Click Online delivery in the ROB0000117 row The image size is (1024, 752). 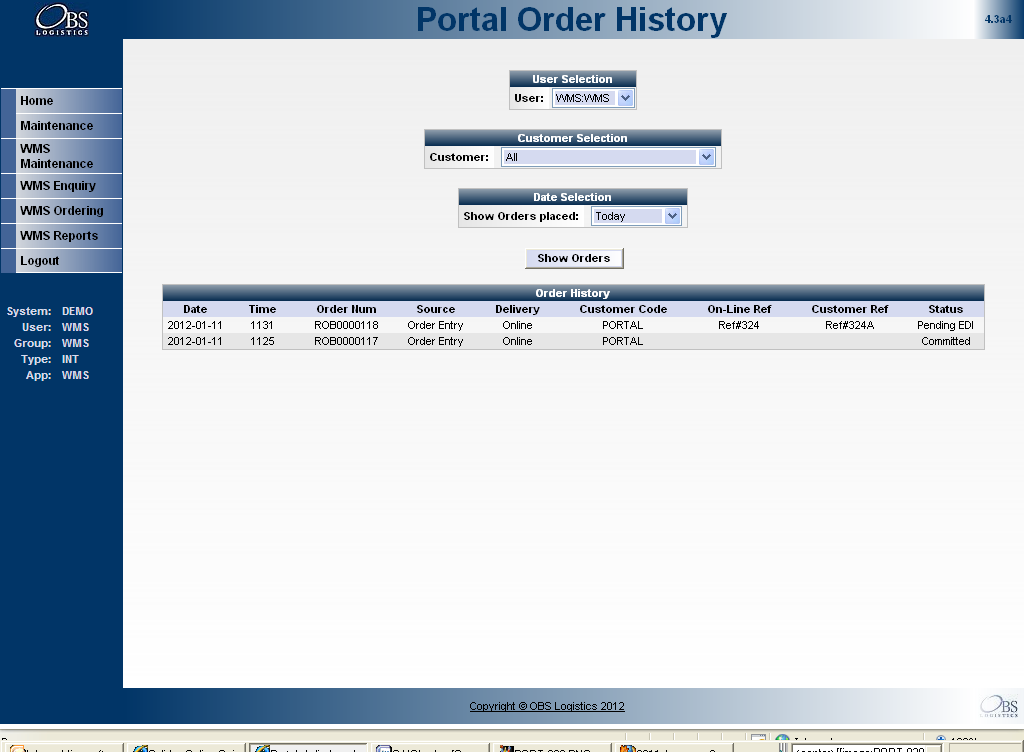click(x=517, y=341)
